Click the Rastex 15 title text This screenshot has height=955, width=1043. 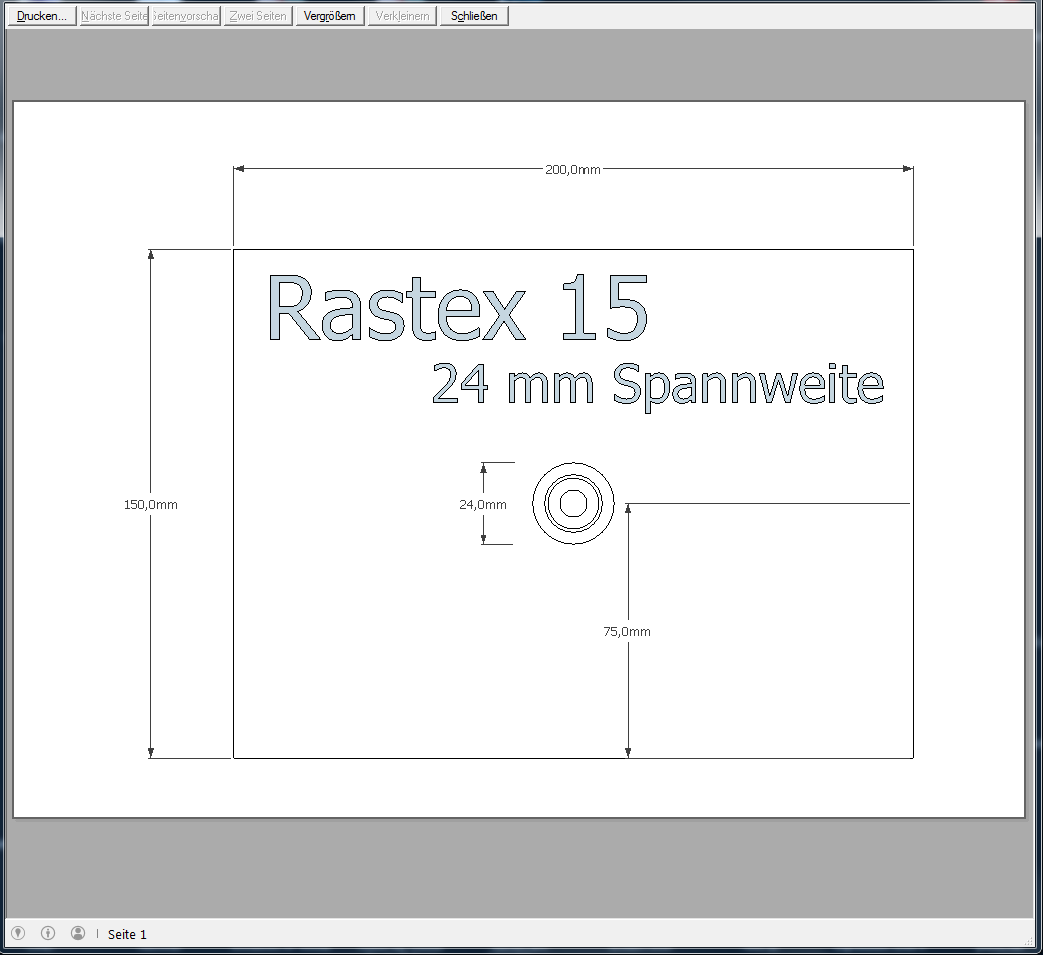click(459, 309)
